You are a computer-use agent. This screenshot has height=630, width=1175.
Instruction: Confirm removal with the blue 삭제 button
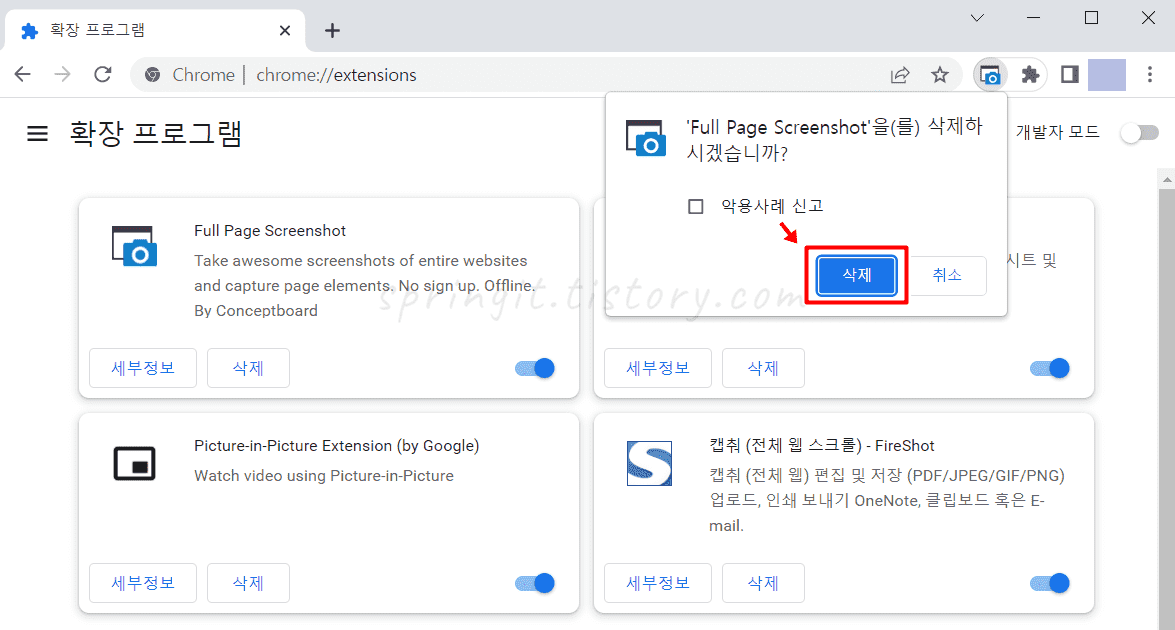pos(857,275)
